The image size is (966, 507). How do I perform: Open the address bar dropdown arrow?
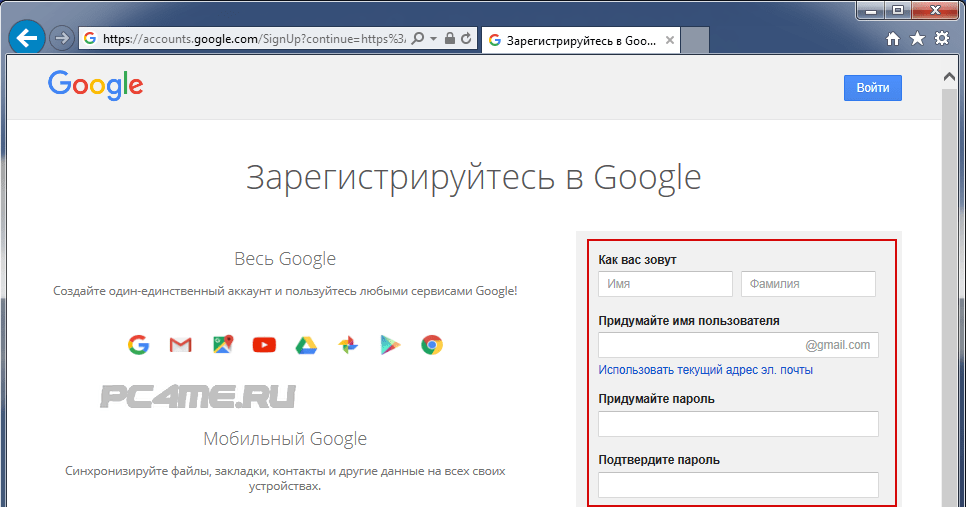433,39
